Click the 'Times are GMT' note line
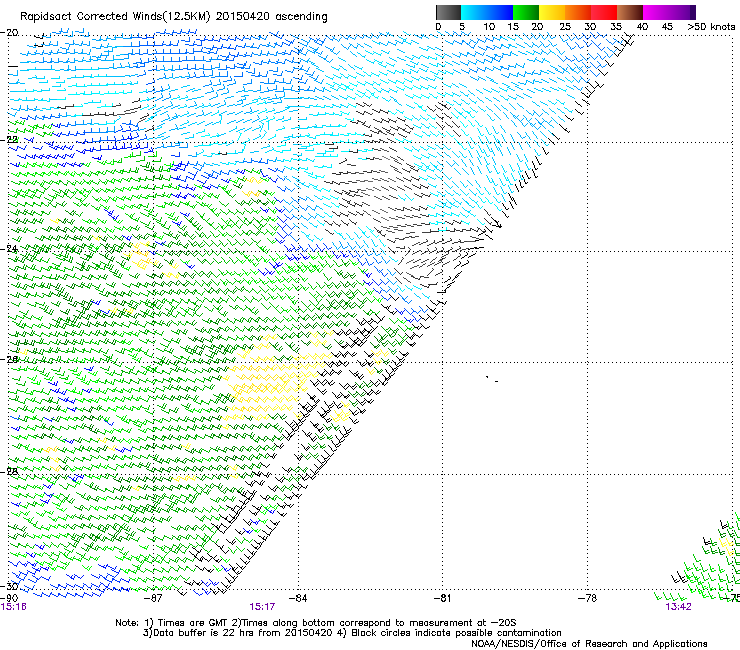Viewport: 740px width, 650px height. click(x=316, y=623)
